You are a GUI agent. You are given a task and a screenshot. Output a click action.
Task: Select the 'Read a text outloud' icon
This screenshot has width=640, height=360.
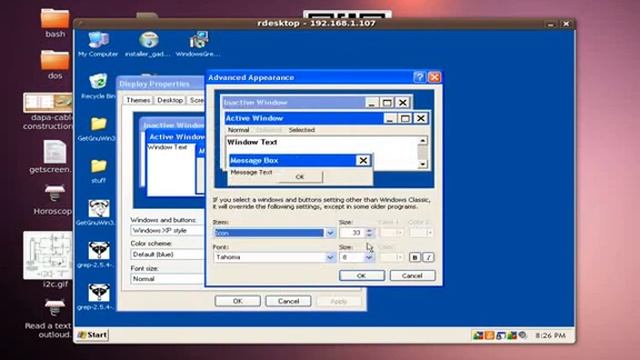click(x=55, y=308)
